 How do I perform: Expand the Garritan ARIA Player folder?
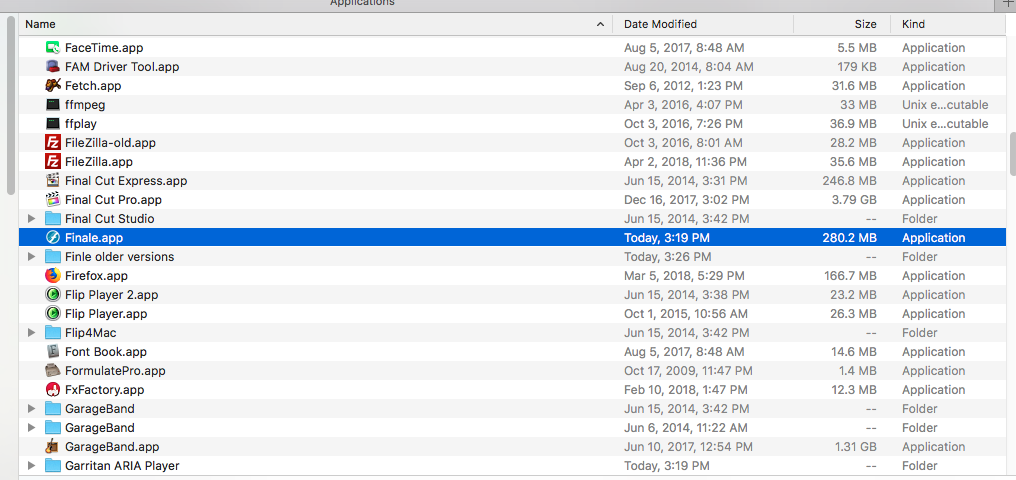31,466
